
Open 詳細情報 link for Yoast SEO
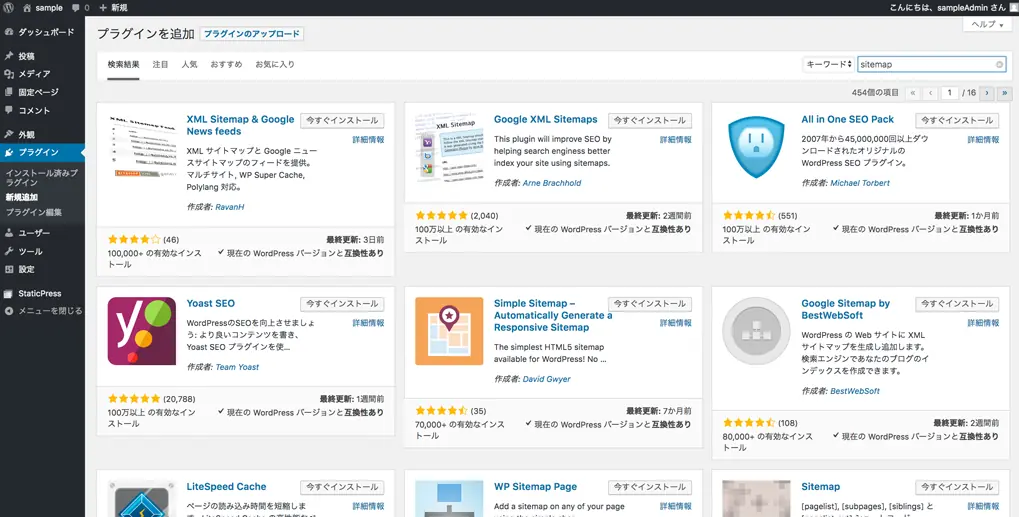[368, 323]
